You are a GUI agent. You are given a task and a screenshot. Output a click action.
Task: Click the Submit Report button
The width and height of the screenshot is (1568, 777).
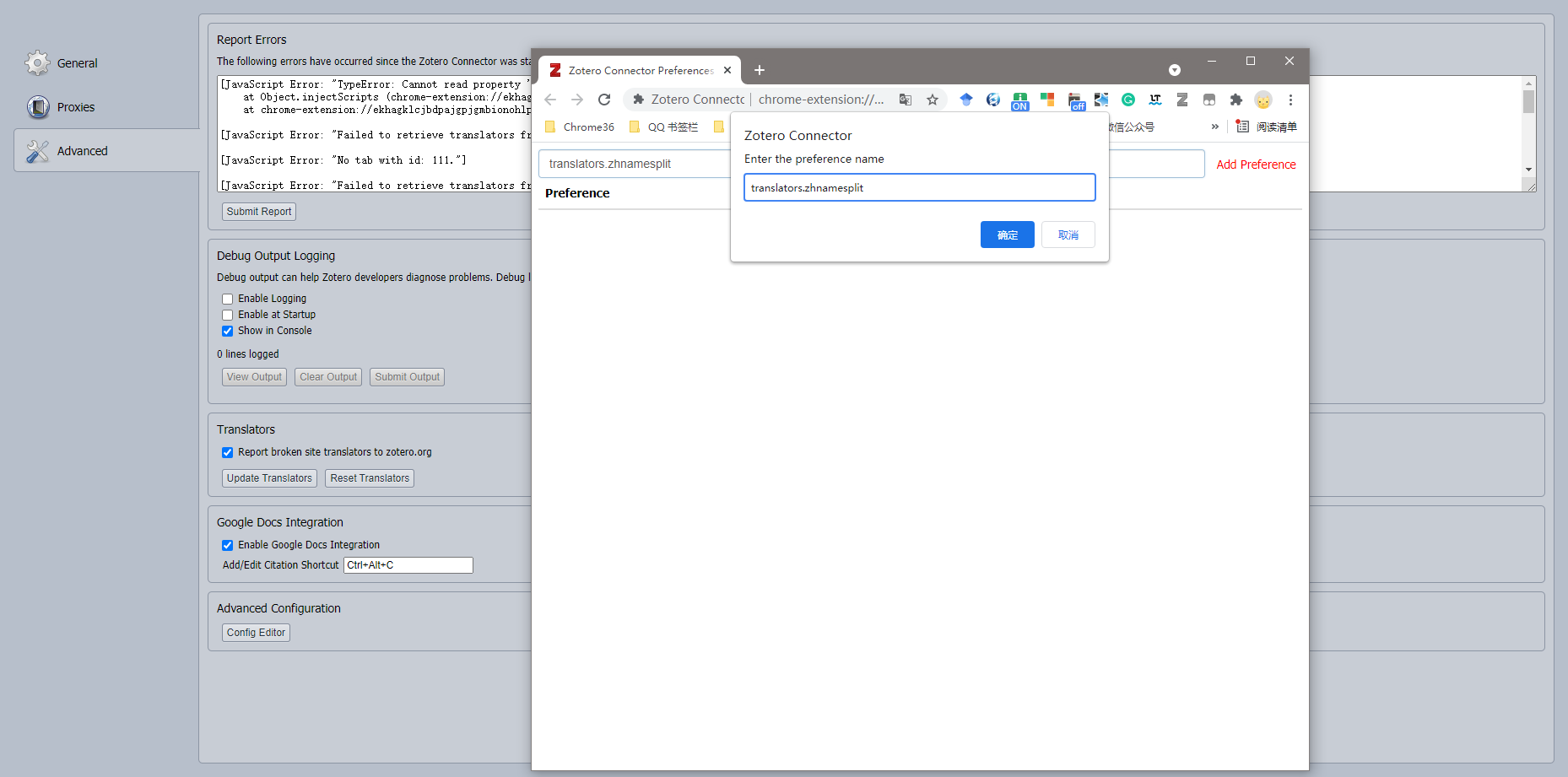259,212
